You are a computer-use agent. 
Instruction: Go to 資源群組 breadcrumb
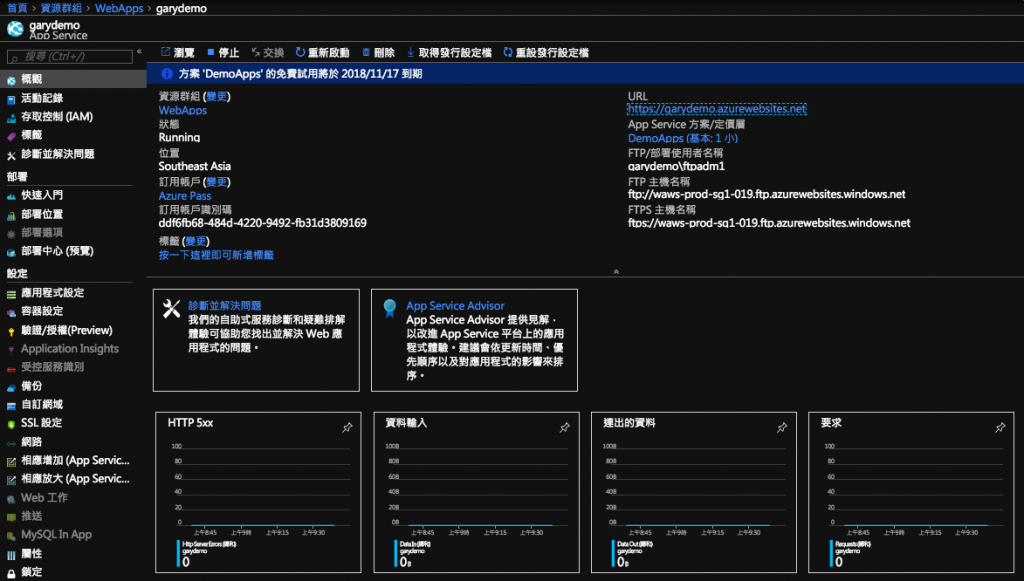point(61,8)
